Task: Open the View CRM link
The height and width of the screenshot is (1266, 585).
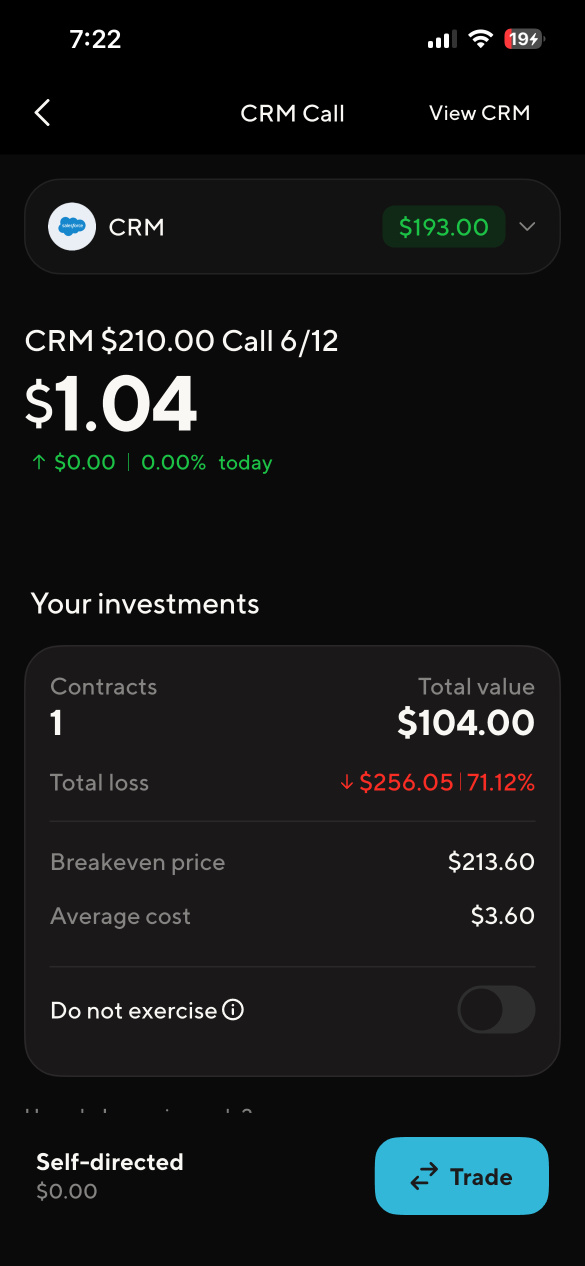Action: tap(479, 113)
